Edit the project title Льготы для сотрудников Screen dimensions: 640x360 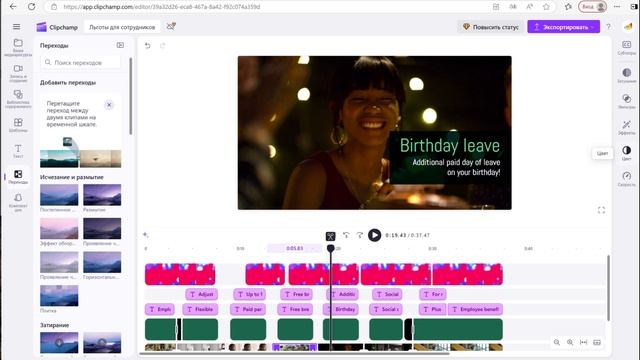[122, 27]
